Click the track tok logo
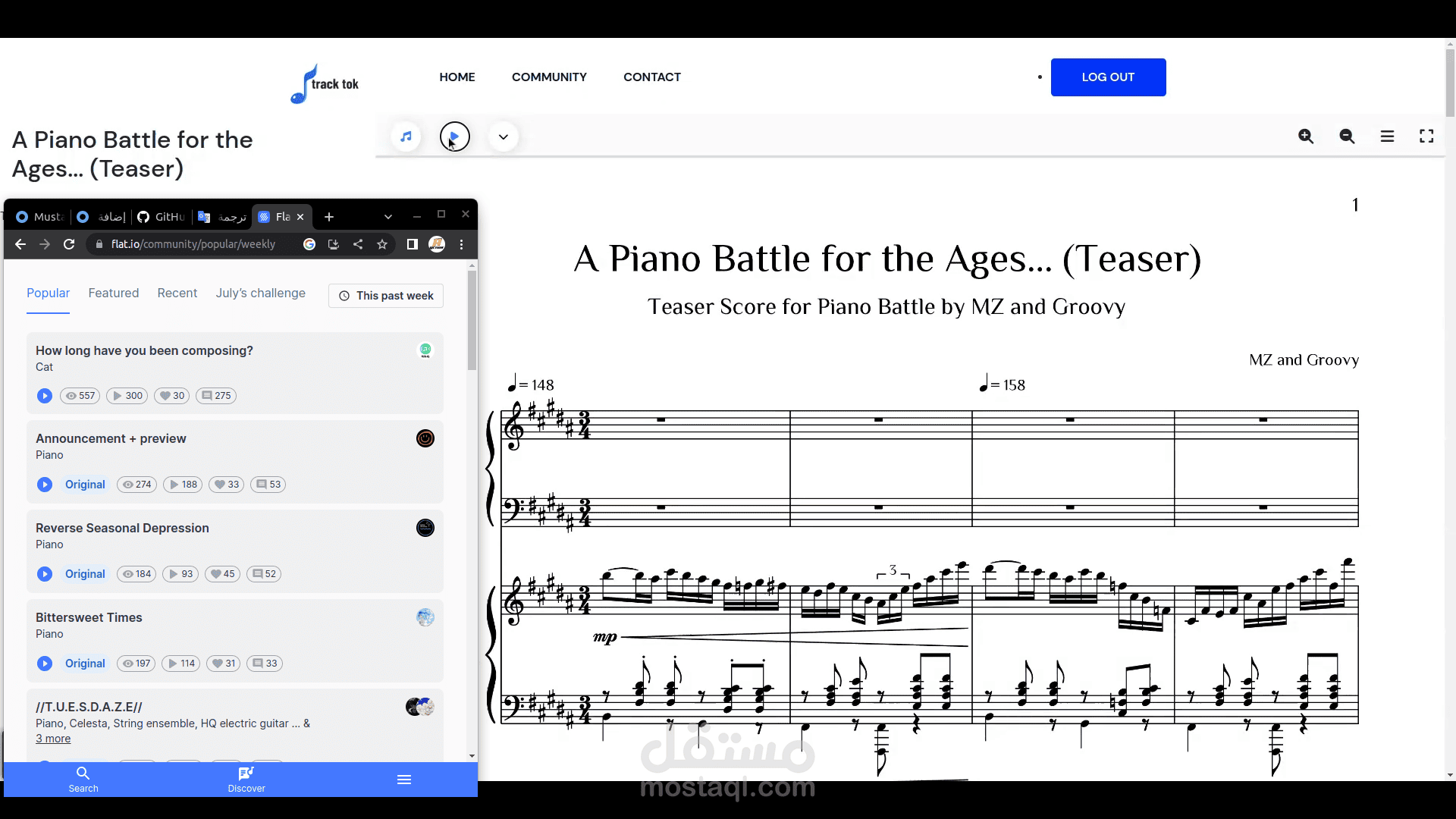This screenshot has width=1456, height=819. 325,83
